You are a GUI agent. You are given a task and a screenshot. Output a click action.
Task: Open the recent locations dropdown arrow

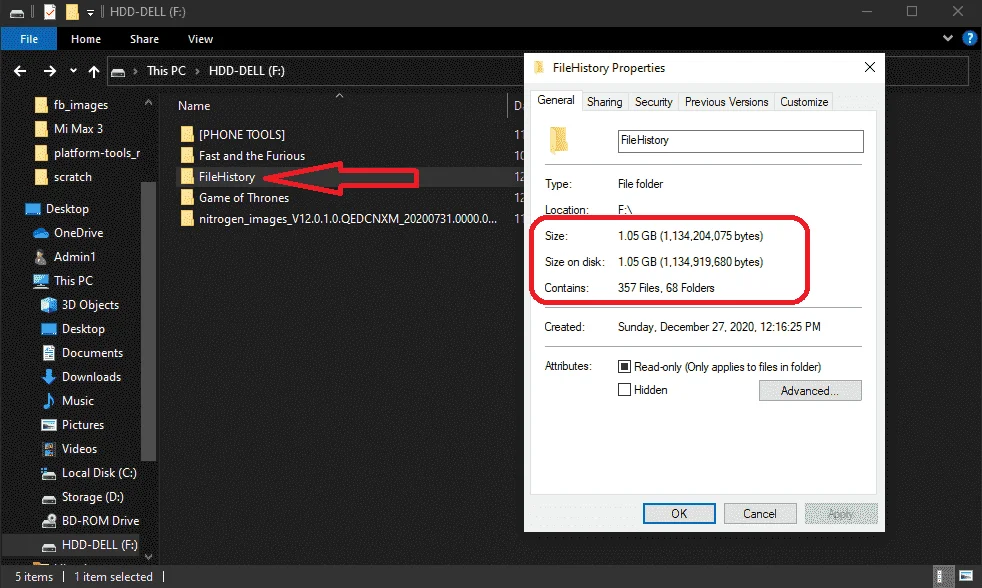click(x=73, y=71)
